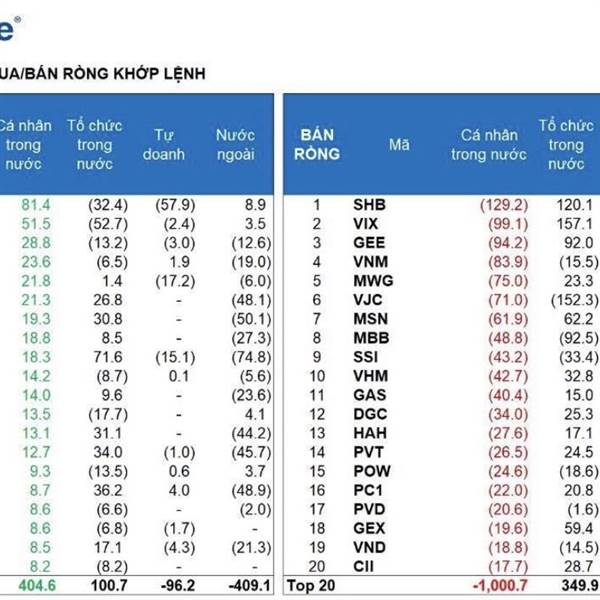Select stock code SHB in rank 1
Viewport: 600px width, 600px height.
pos(369,205)
